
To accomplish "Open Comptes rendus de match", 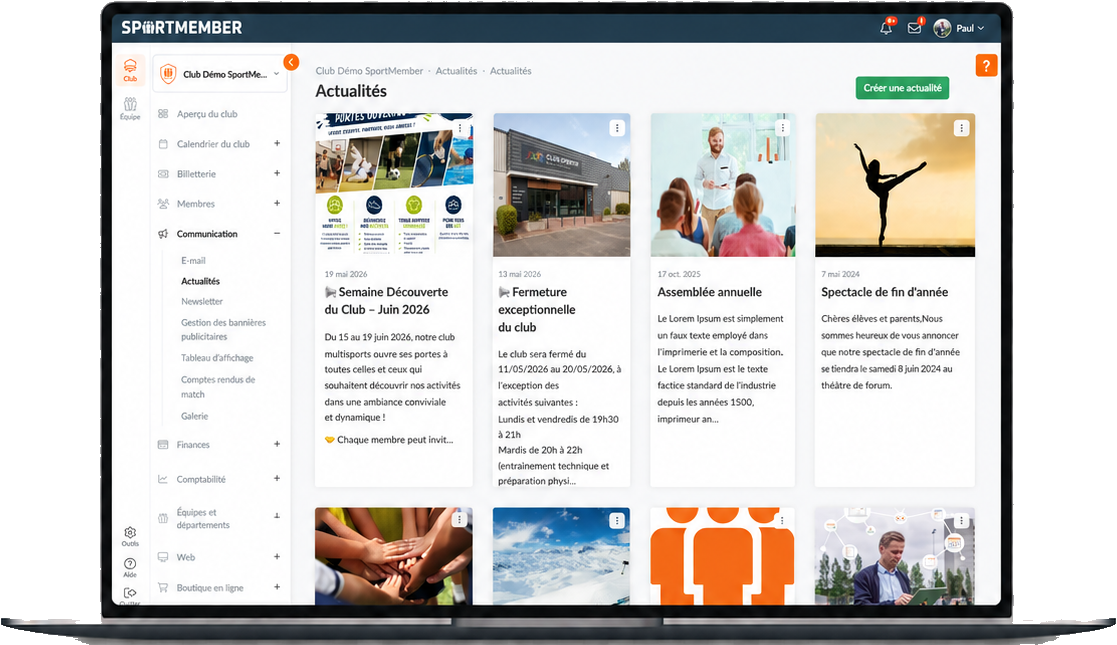I will point(218,387).
